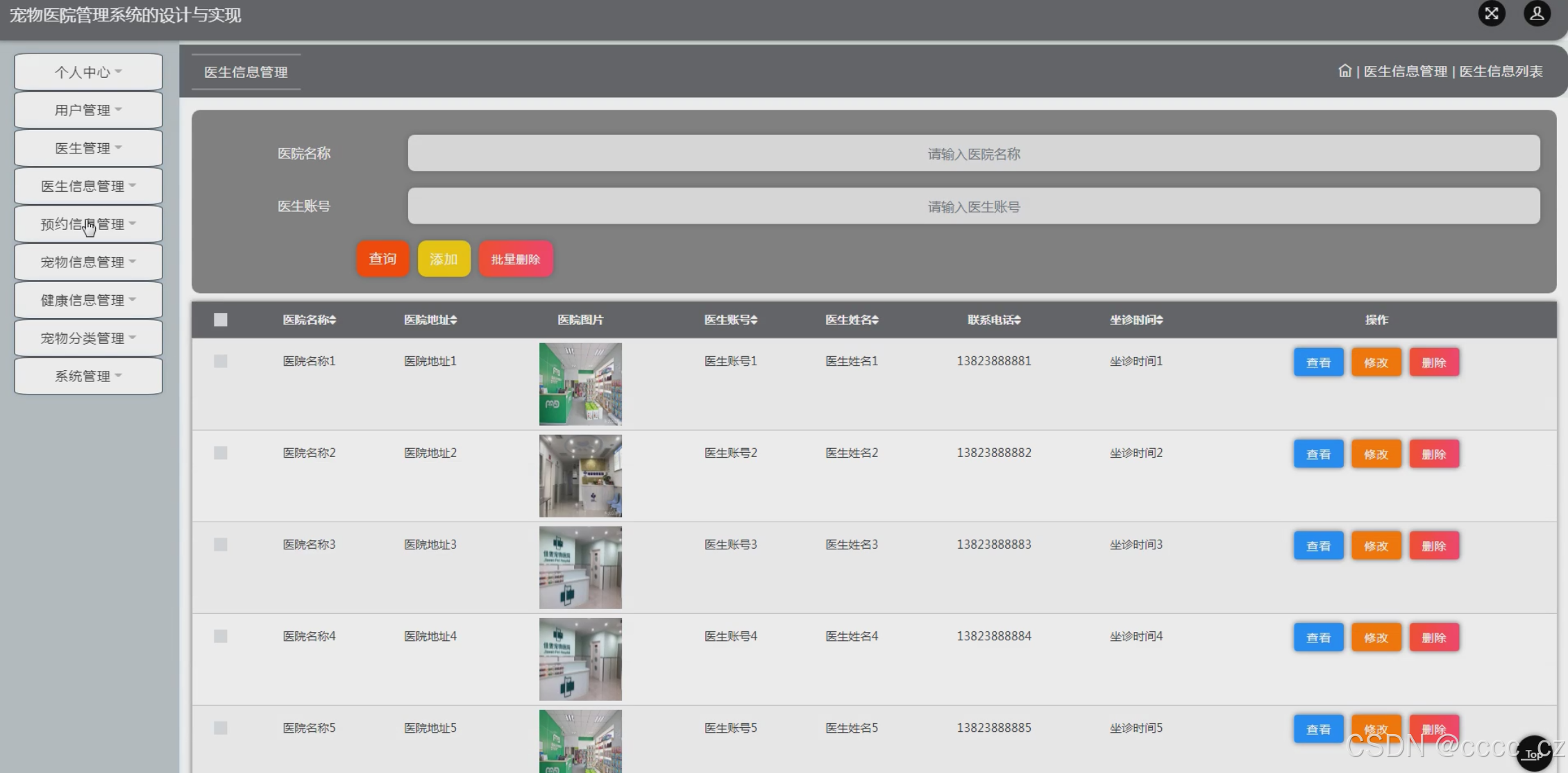The image size is (1568, 773).
Task: Check the row checkbox for 医院名称1
Action: point(221,361)
